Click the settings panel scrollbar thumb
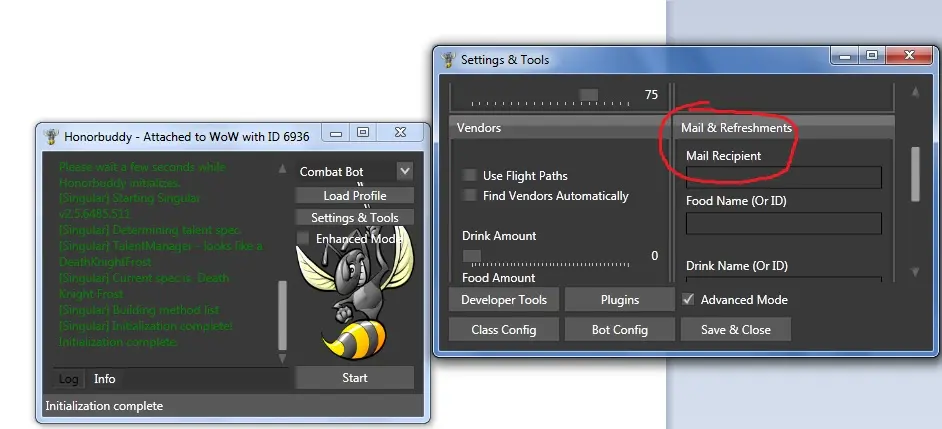This screenshot has height=429, width=942. [x=916, y=174]
